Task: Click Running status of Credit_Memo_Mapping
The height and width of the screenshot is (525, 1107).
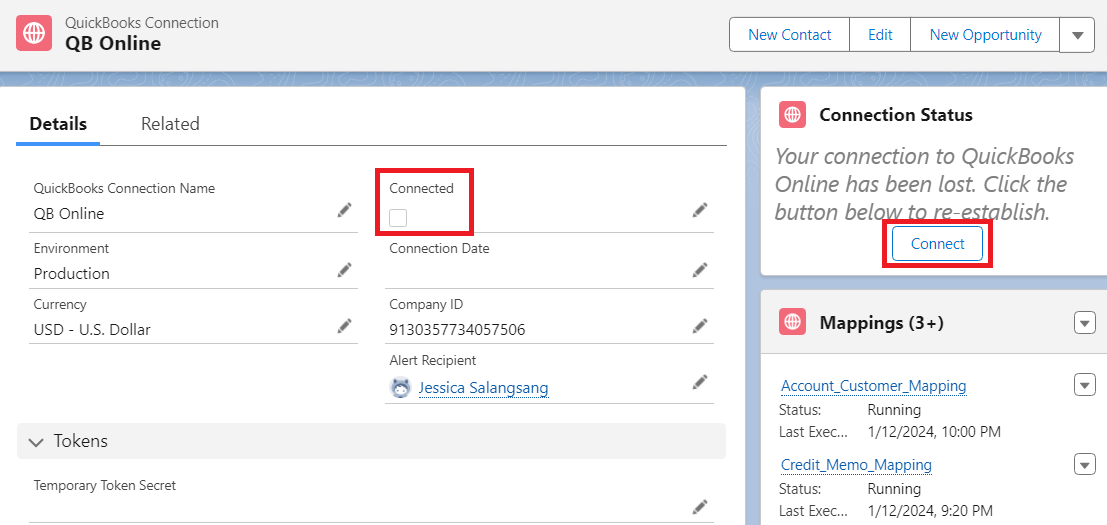Action: coord(894,489)
